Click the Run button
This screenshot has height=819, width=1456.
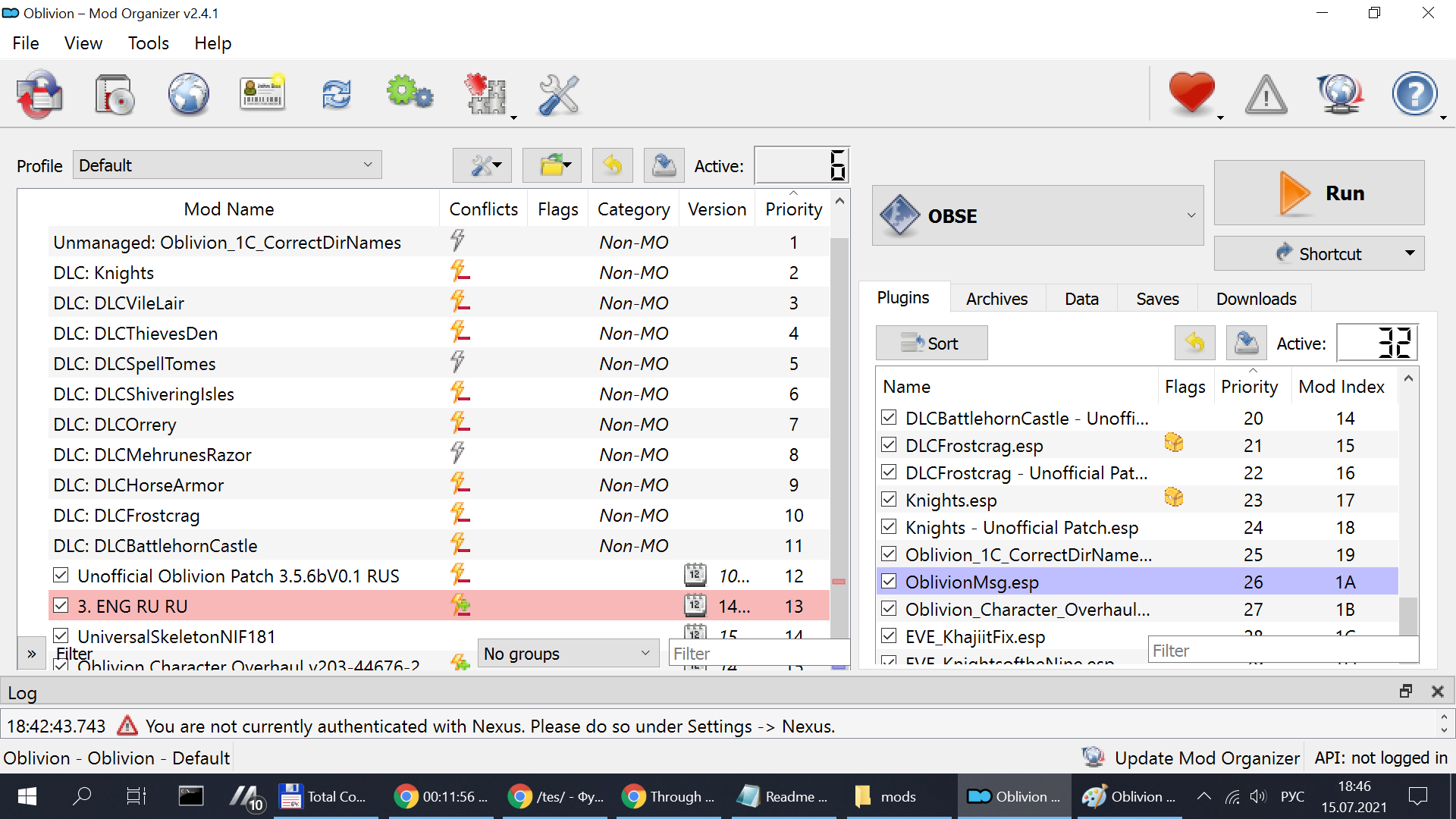(1319, 193)
